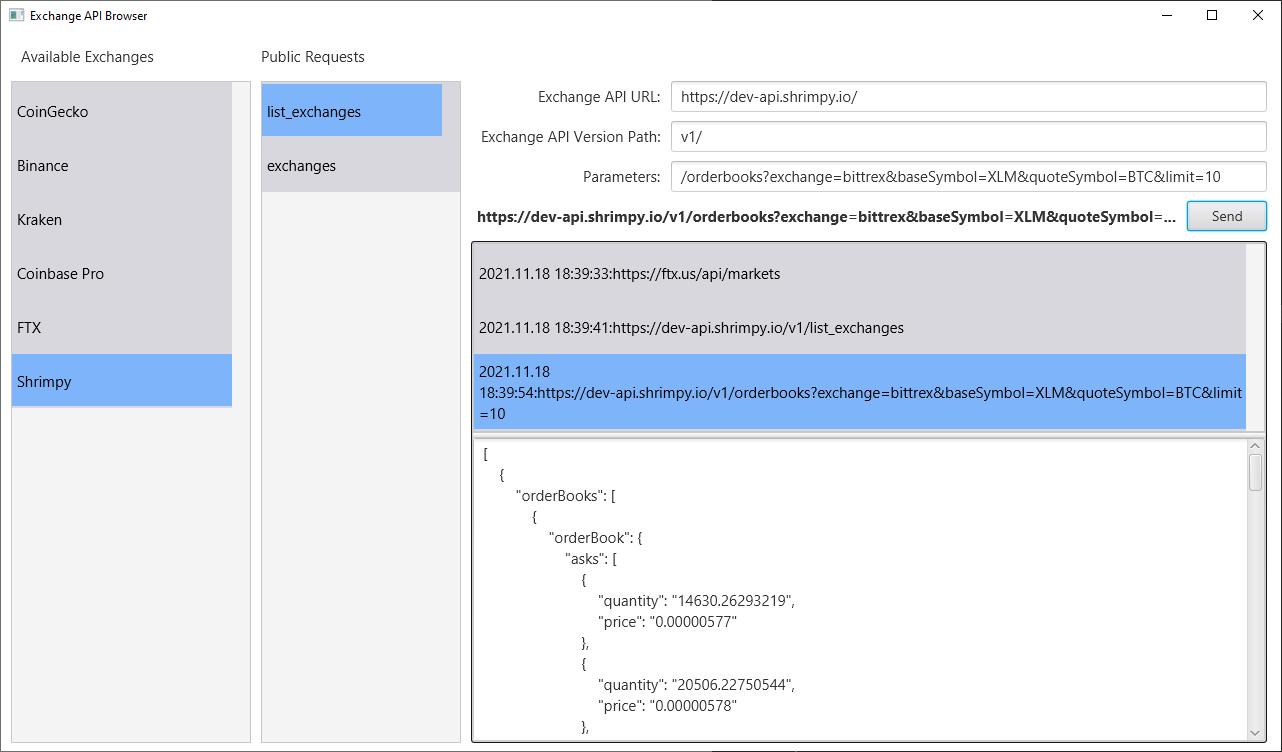Viewport: 1282px width, 752px height.
Task: Select the ftx.us/api/markets history entry
Action: click(858, 273)
